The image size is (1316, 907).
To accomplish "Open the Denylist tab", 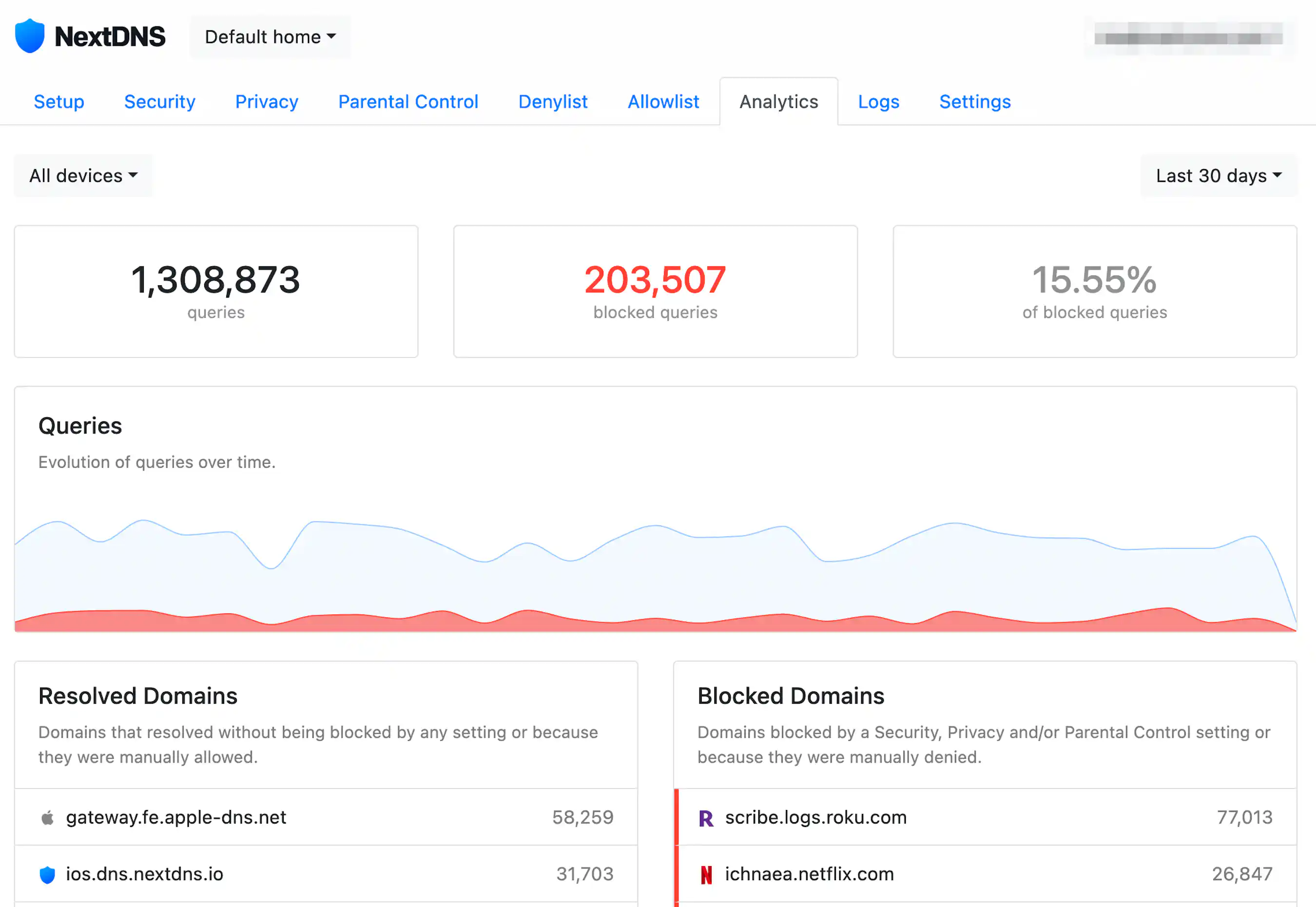I will (x=552, y=102).
